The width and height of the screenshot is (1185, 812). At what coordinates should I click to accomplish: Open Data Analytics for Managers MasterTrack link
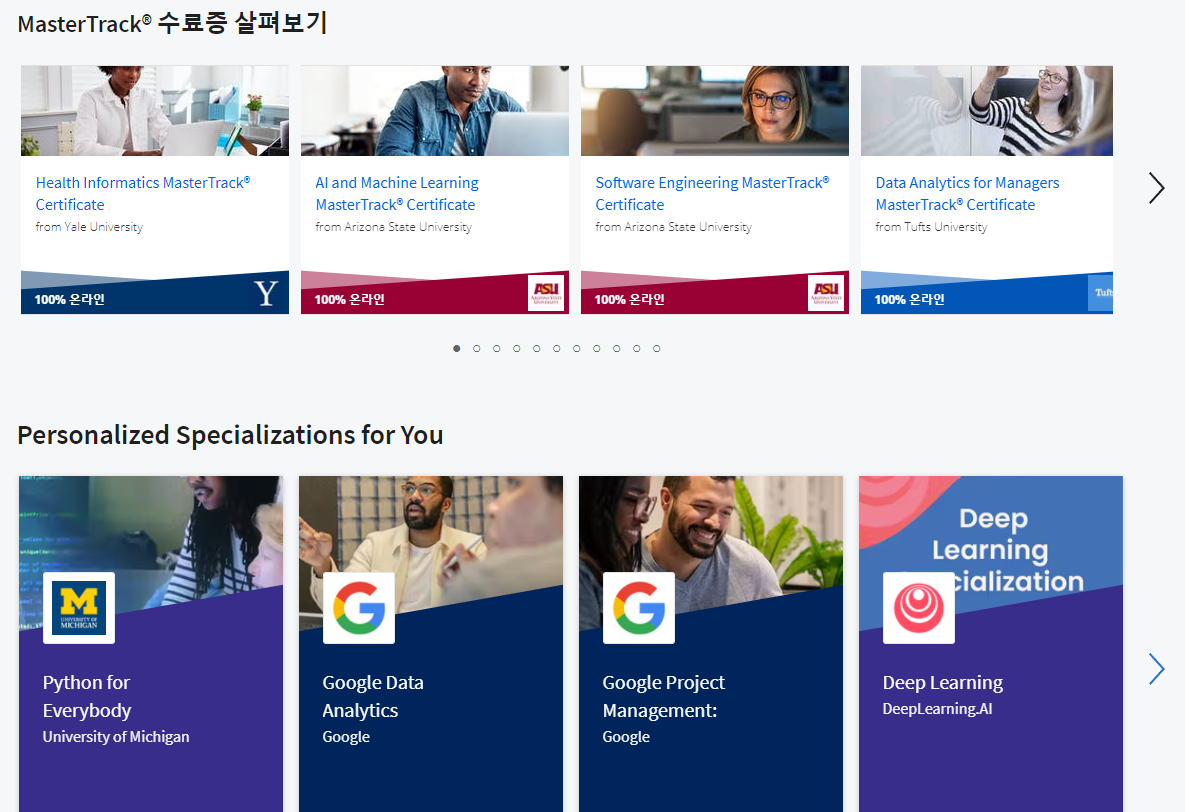(x=967, y=194)
